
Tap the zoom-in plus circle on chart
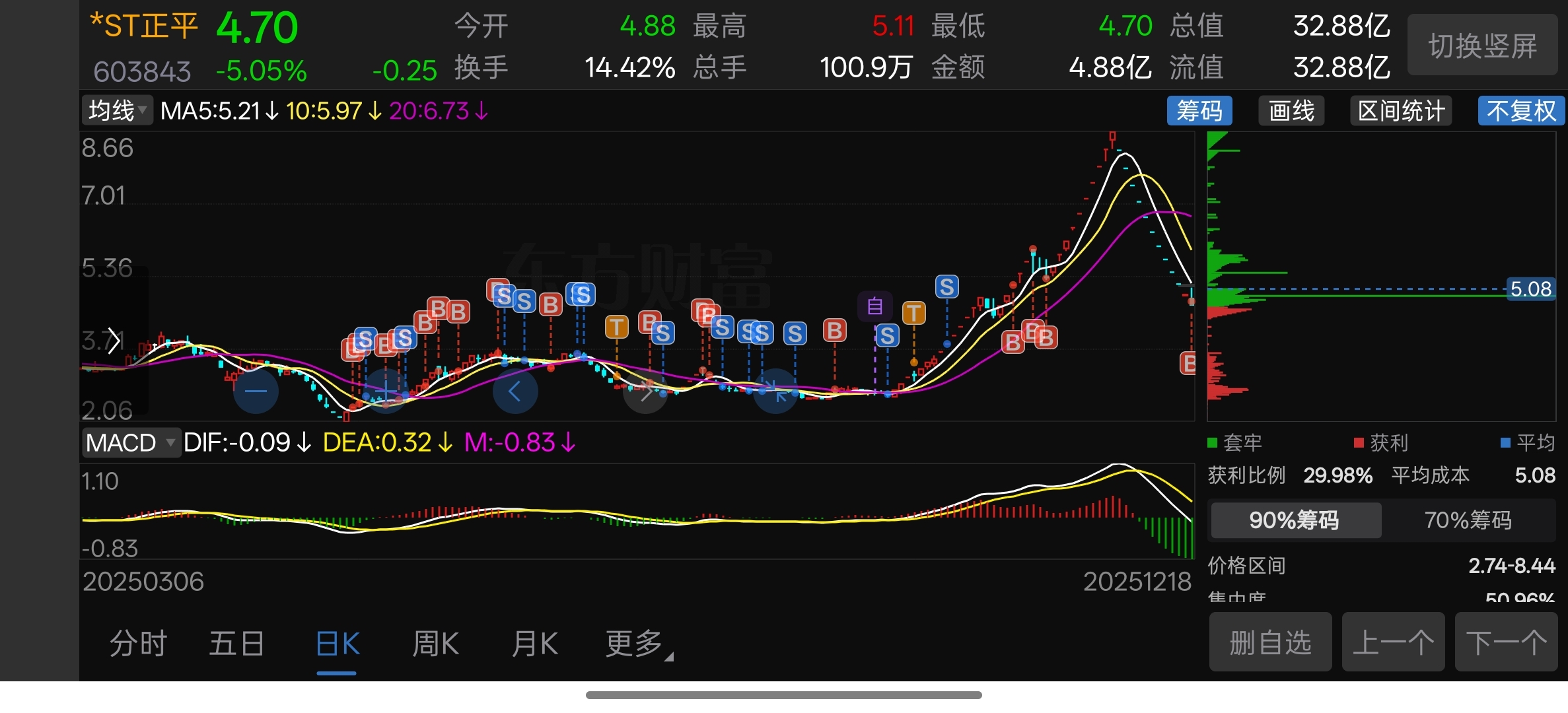point(386,391)
